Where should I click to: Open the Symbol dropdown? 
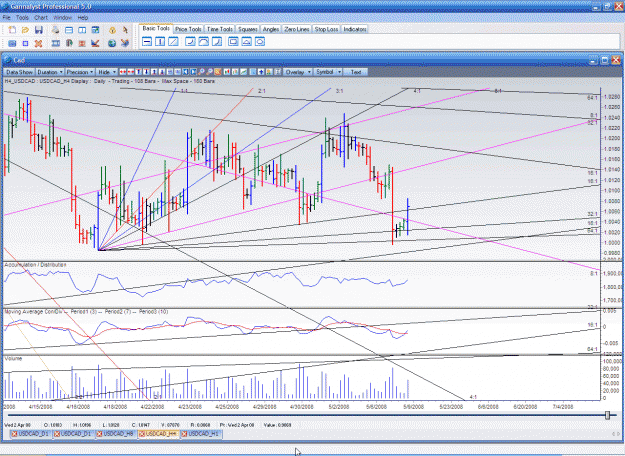[328, 72]
